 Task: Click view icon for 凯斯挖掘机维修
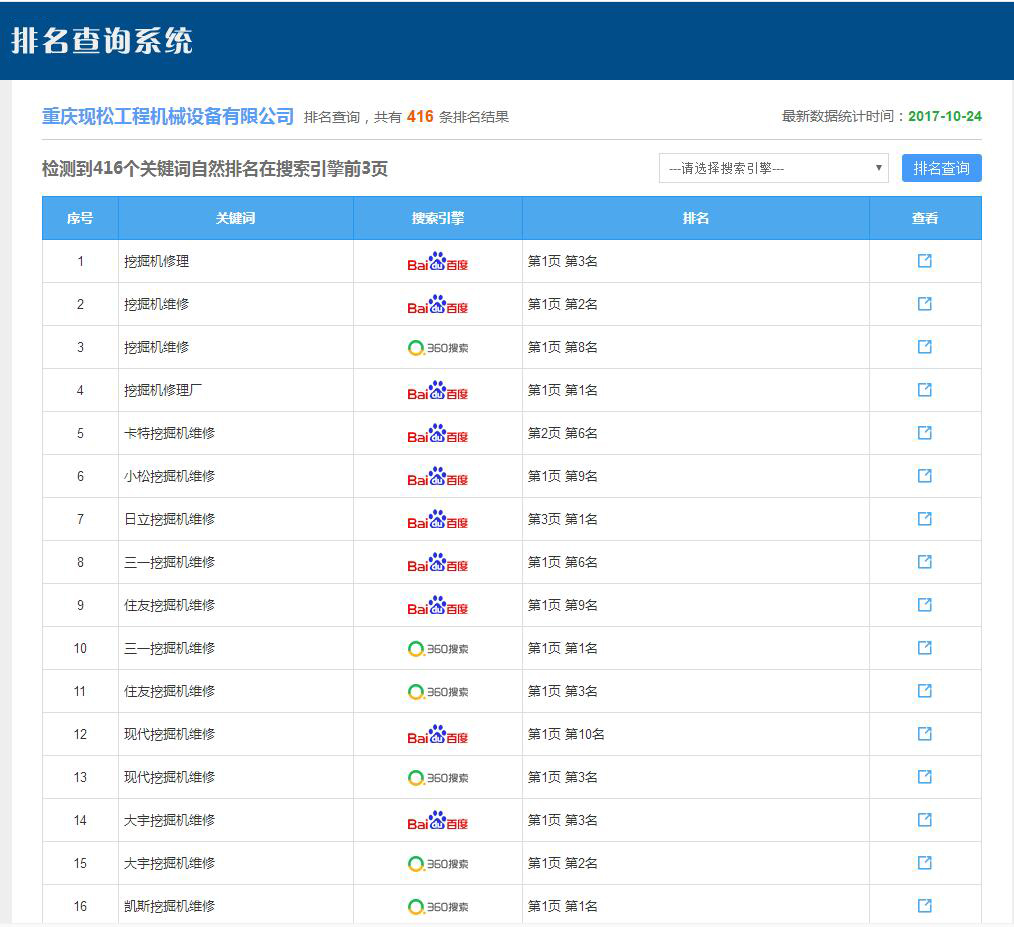click(x=925, y=906)
